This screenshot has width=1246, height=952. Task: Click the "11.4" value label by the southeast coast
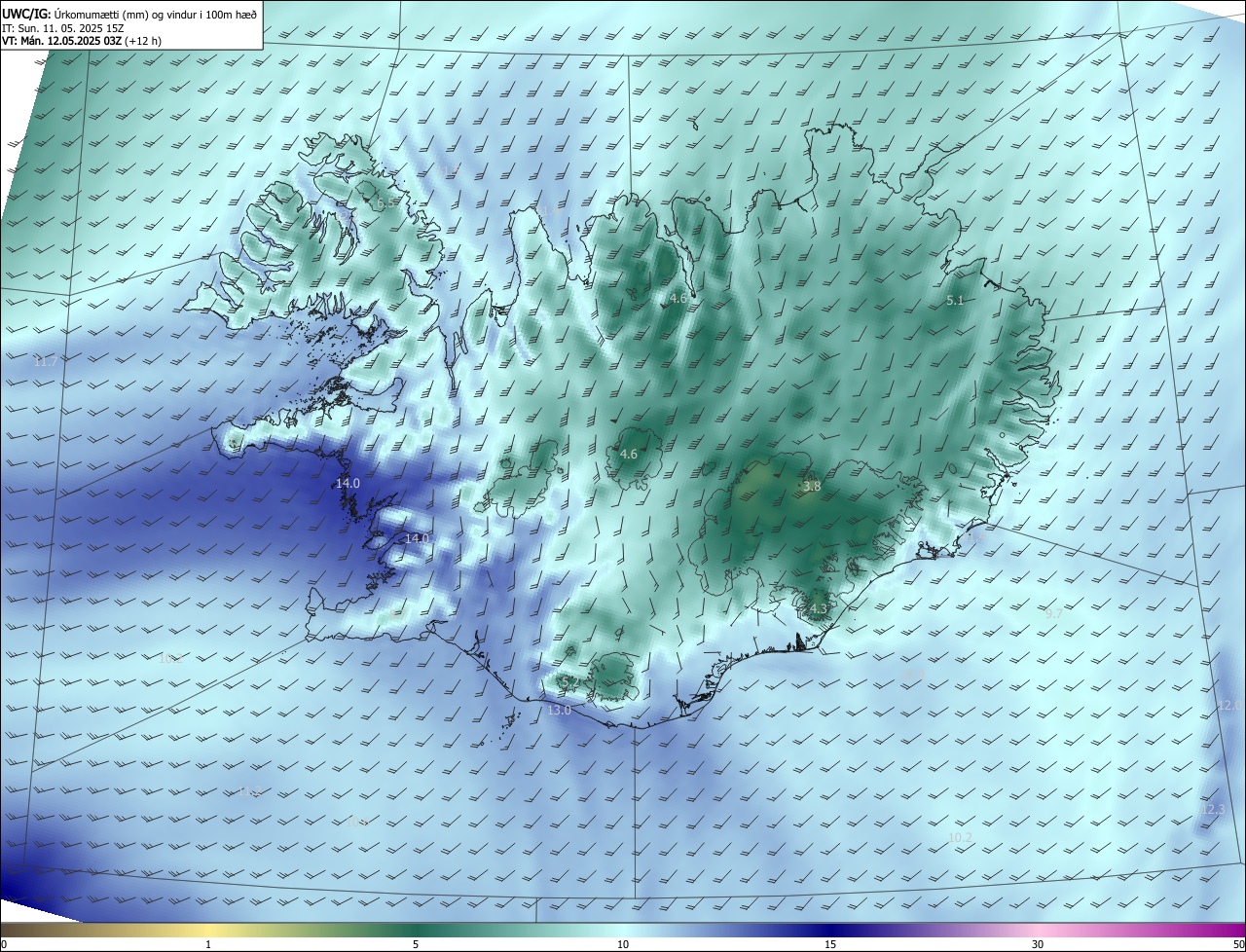(x=975, y=536)
